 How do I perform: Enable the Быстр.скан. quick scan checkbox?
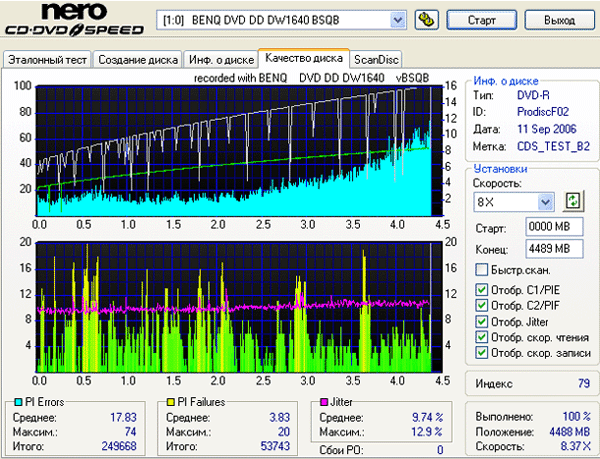(x=482, y=270)
